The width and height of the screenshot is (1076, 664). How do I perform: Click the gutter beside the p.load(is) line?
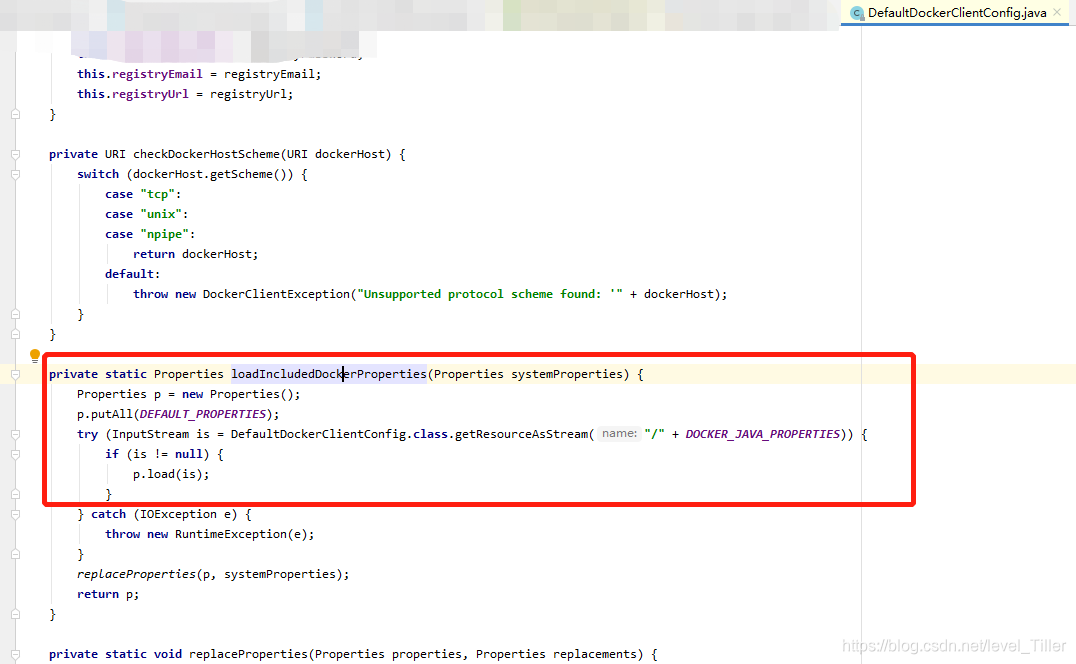tap(14, 473)
